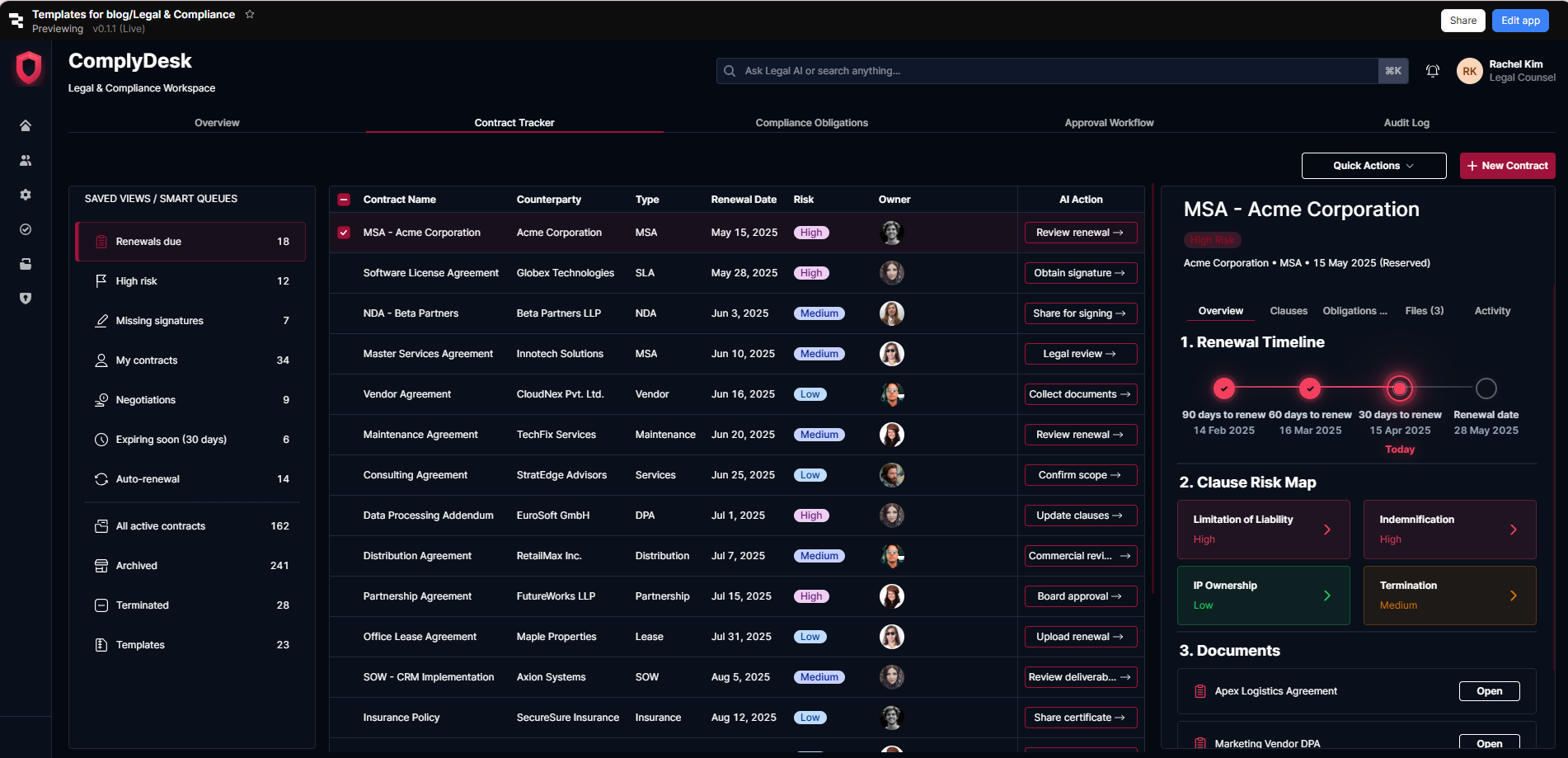Screen dimensions: 1568x758
Task: Click the Renewal Date column header
Action: tap(744, 200)
